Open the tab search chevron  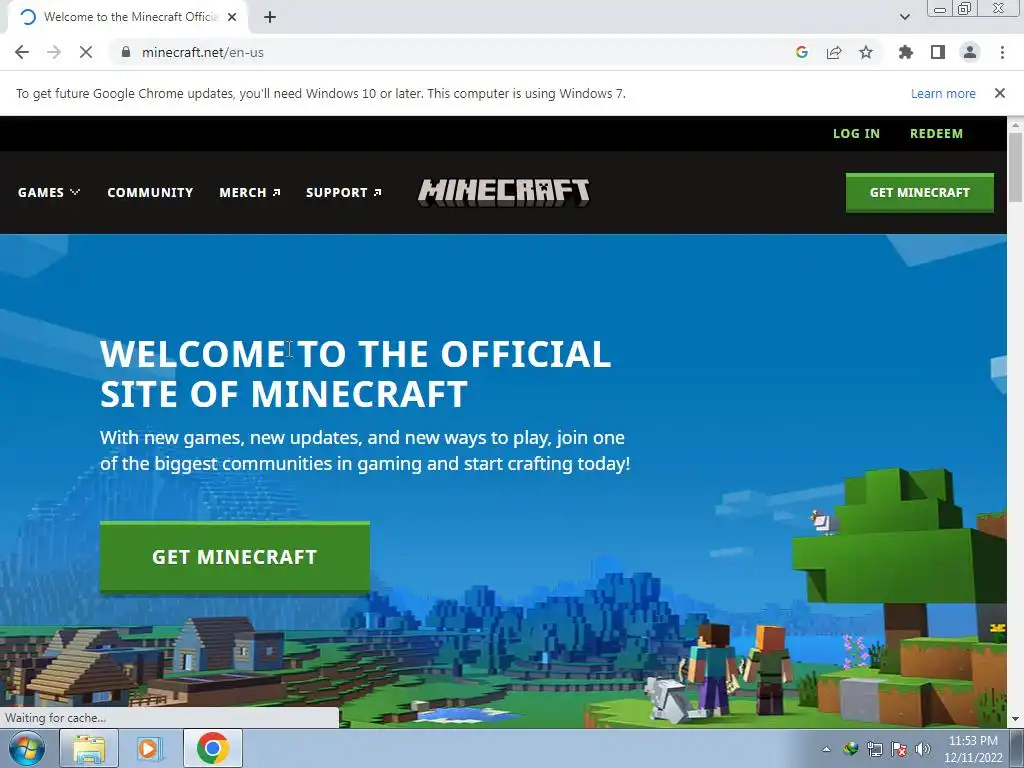904,17
